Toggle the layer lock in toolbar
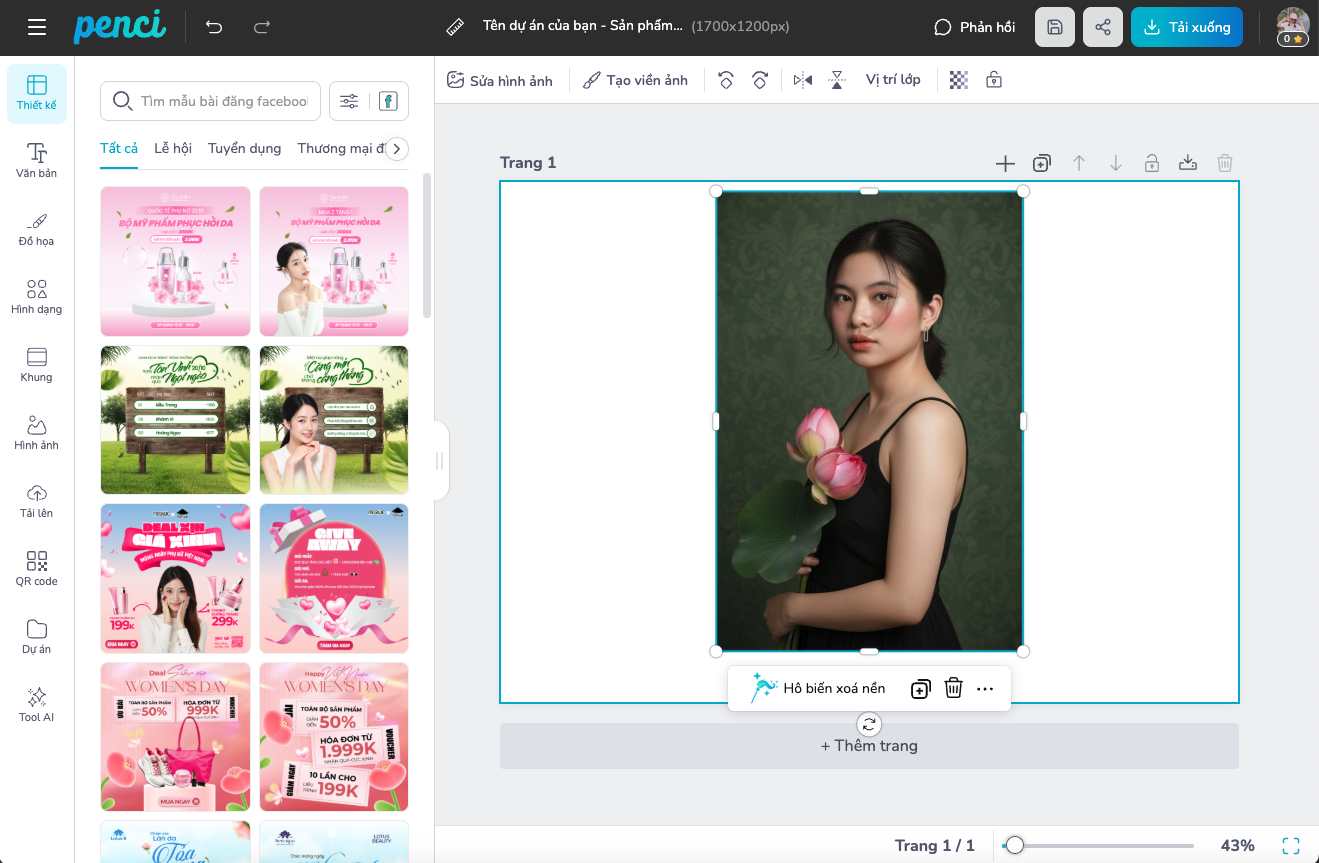The height and width of the screenshot is (863, 1319). pos(993,80)
